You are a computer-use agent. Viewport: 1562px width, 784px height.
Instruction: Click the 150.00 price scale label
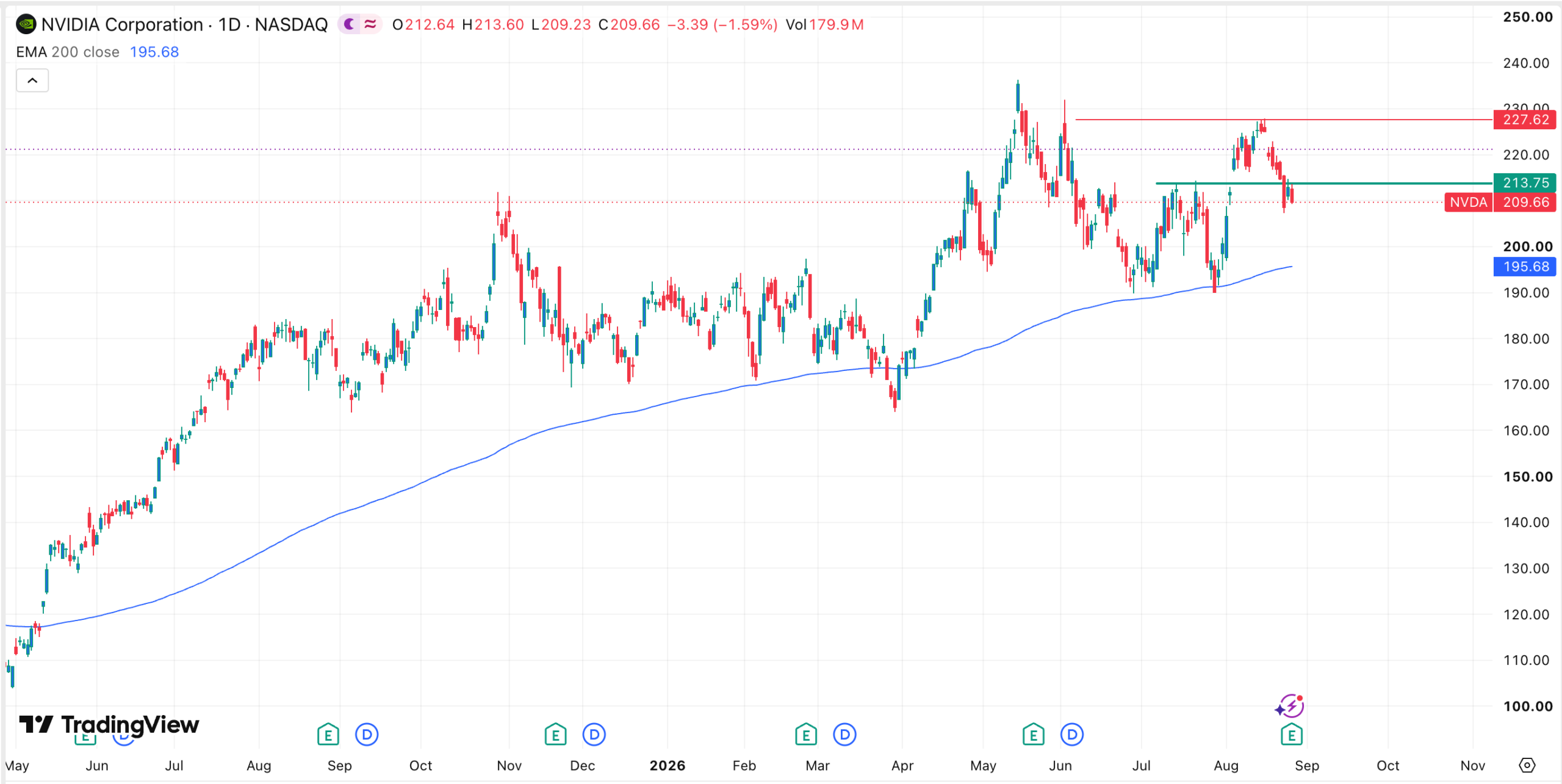point(1527,477)
